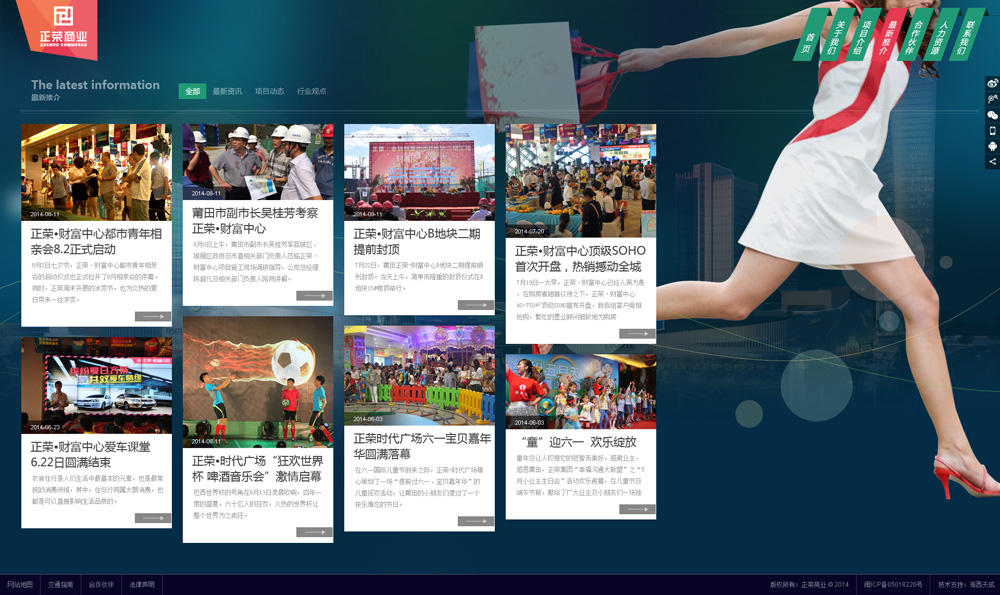This screenshot has width=1000, height=595.
Task: Click the mobile phone sidebar icon
Action: point(992,131)
